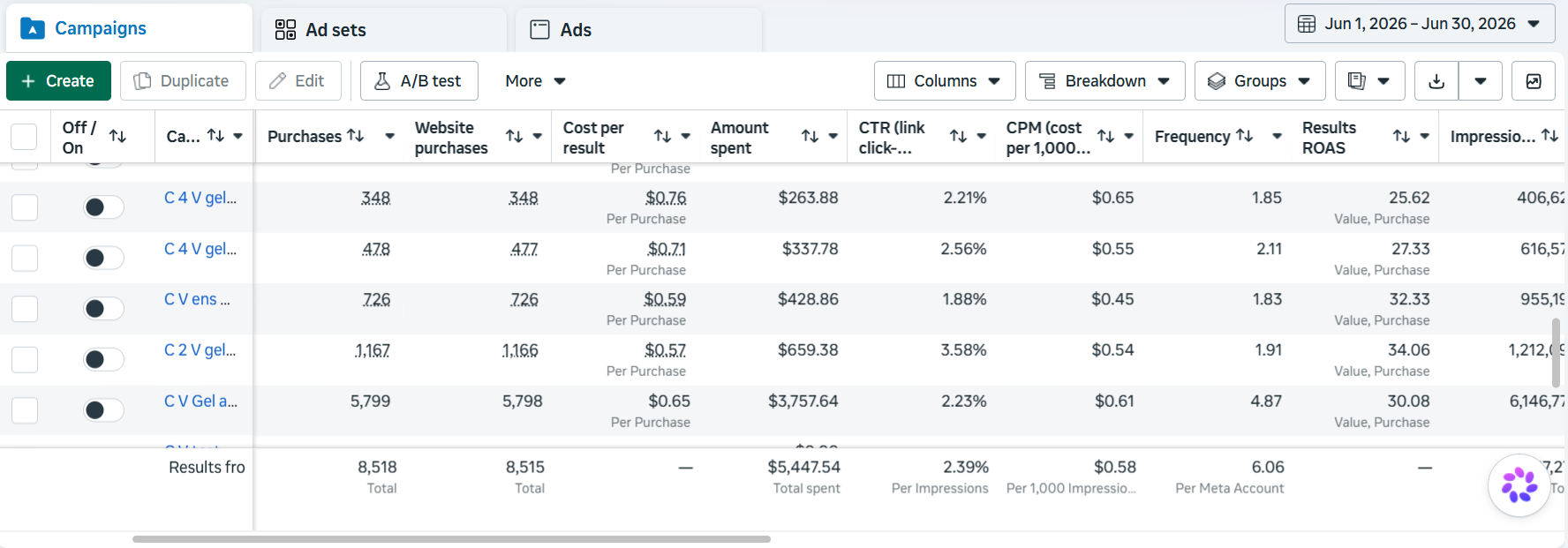Screen dimensions: 1568x548
Task: Switch to the Campaigns tab
Action: pos(130,28)
